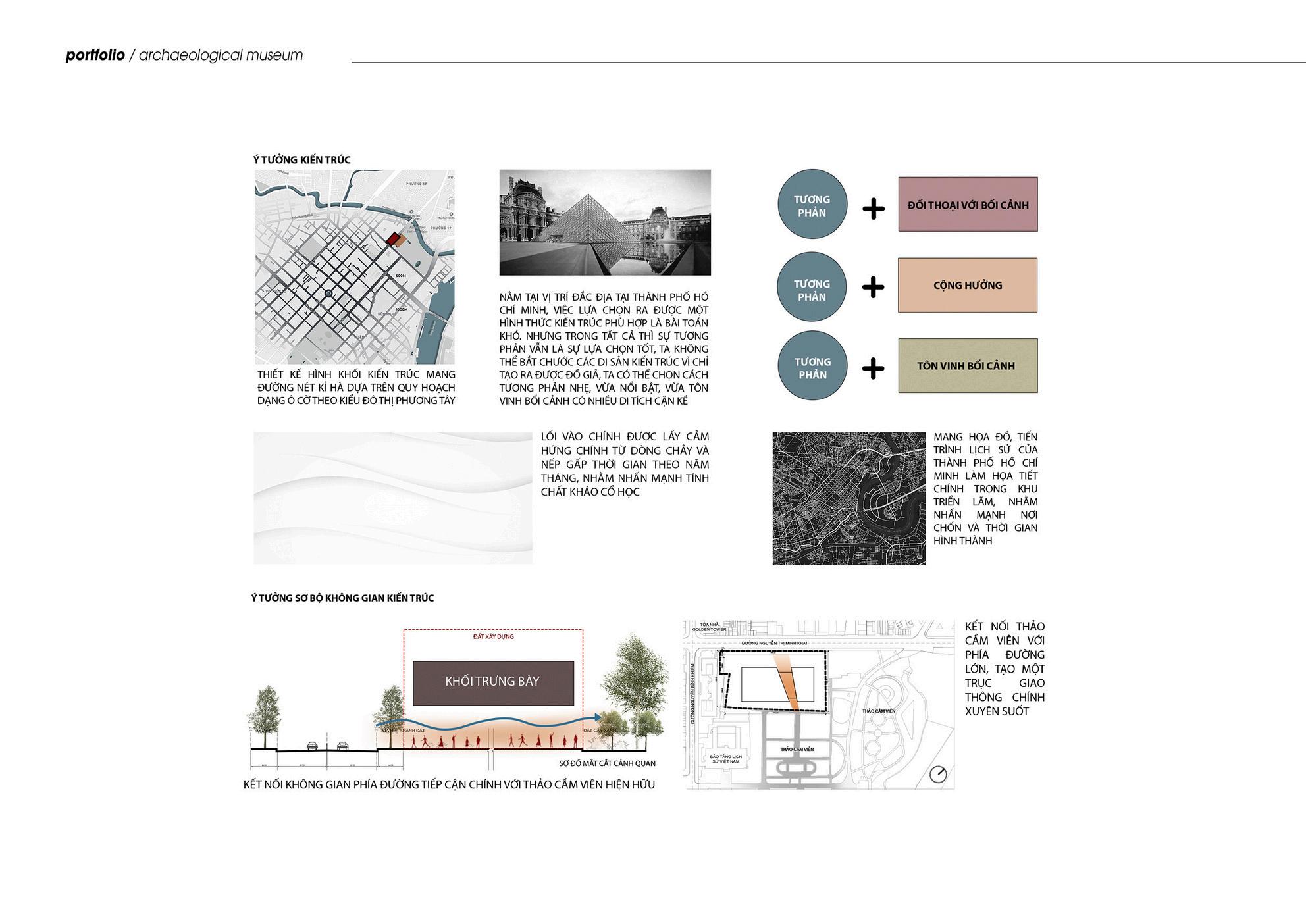Screen dimensions: 1306x924
Task: Open the Louvre pyramid photograph
Action: [604, 222]
